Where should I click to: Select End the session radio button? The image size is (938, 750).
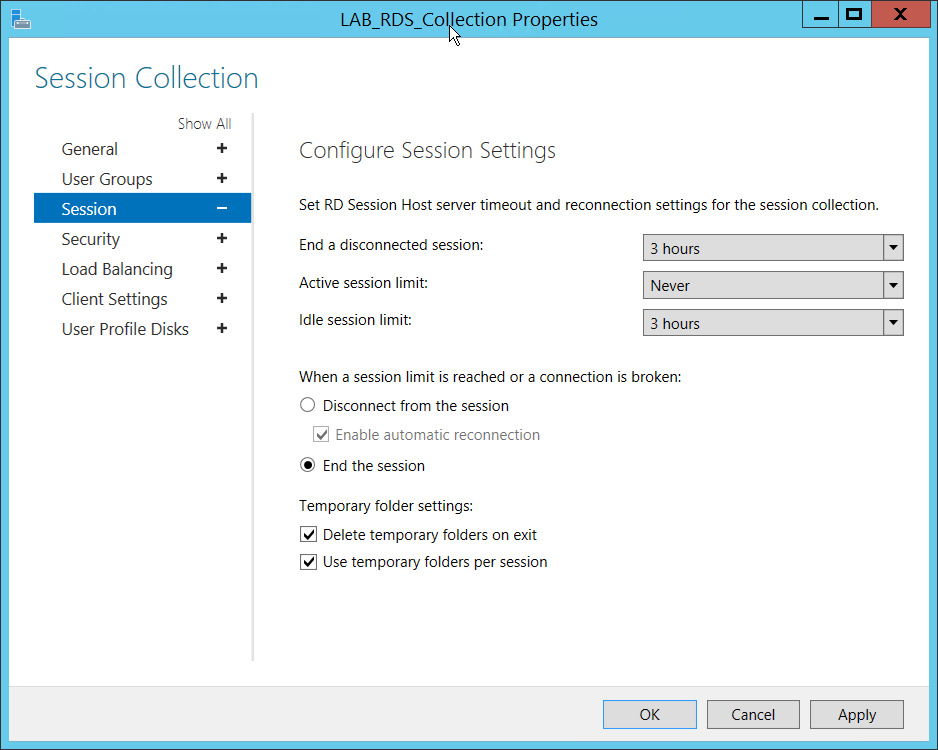click(309, 466)
